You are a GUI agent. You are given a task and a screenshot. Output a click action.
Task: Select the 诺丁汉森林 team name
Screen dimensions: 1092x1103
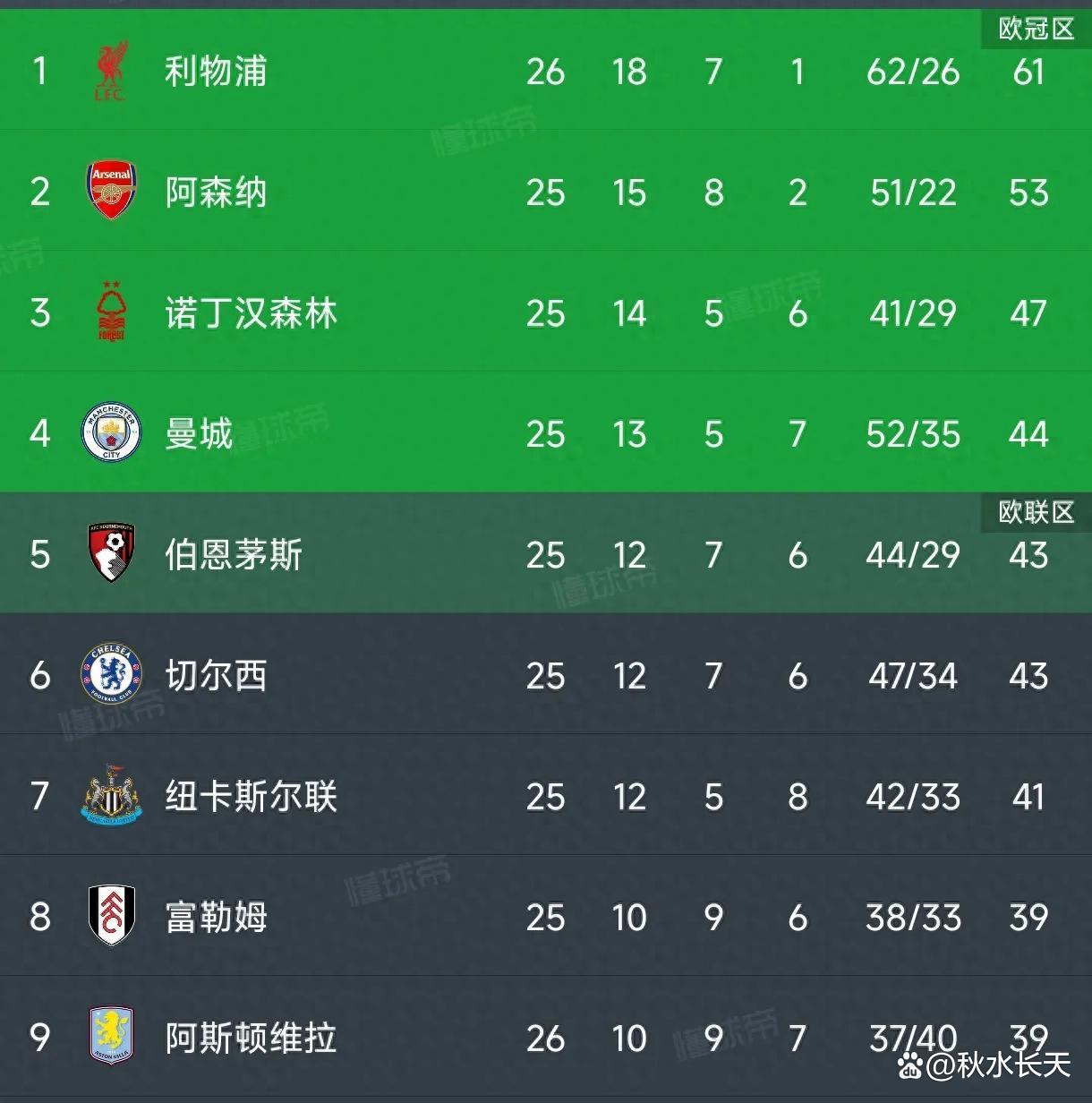[x=251, y=313]
